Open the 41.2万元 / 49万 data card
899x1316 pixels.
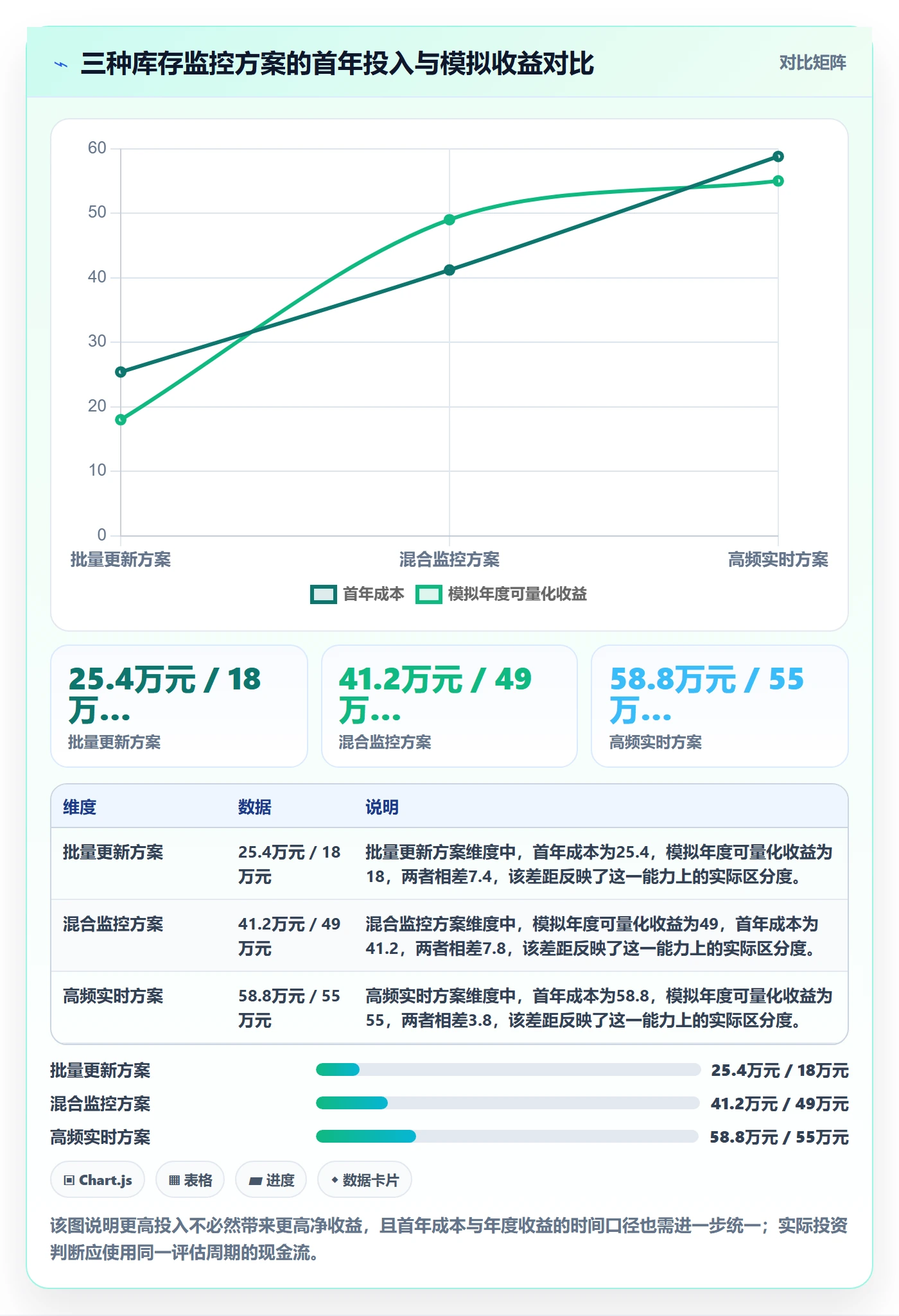449,706
